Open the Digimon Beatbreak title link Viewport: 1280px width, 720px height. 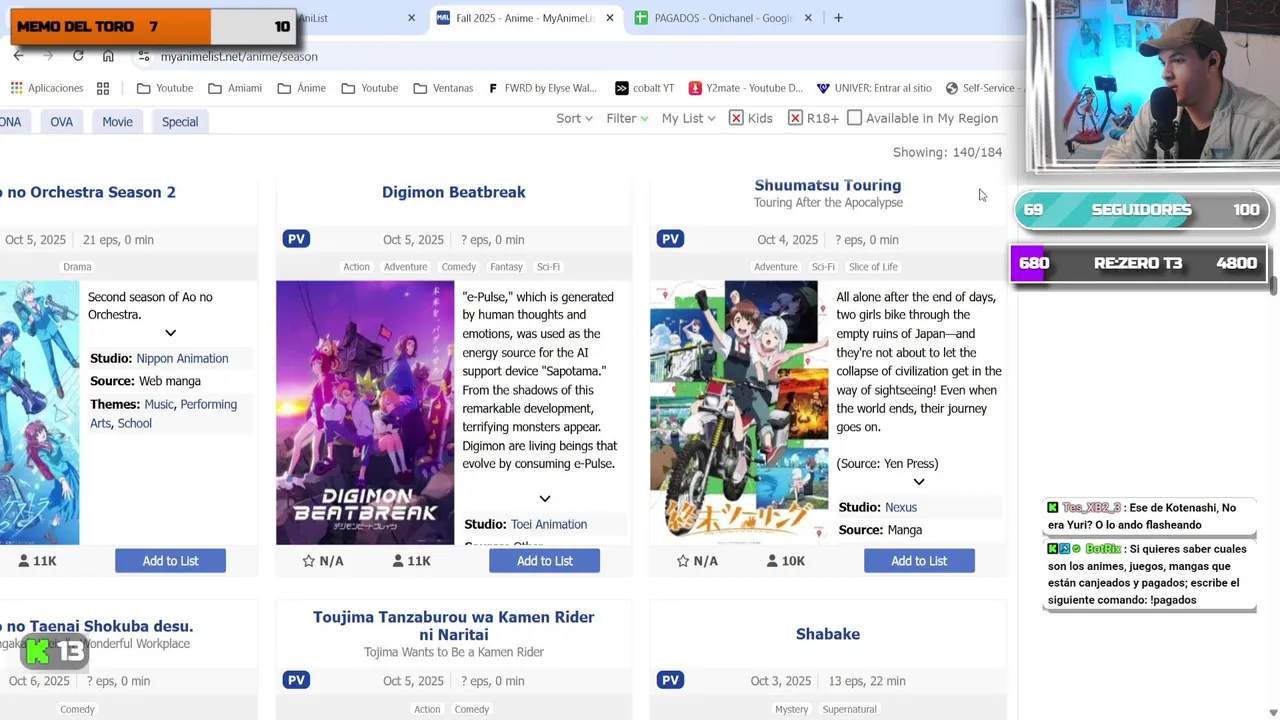tap(454, 192)
